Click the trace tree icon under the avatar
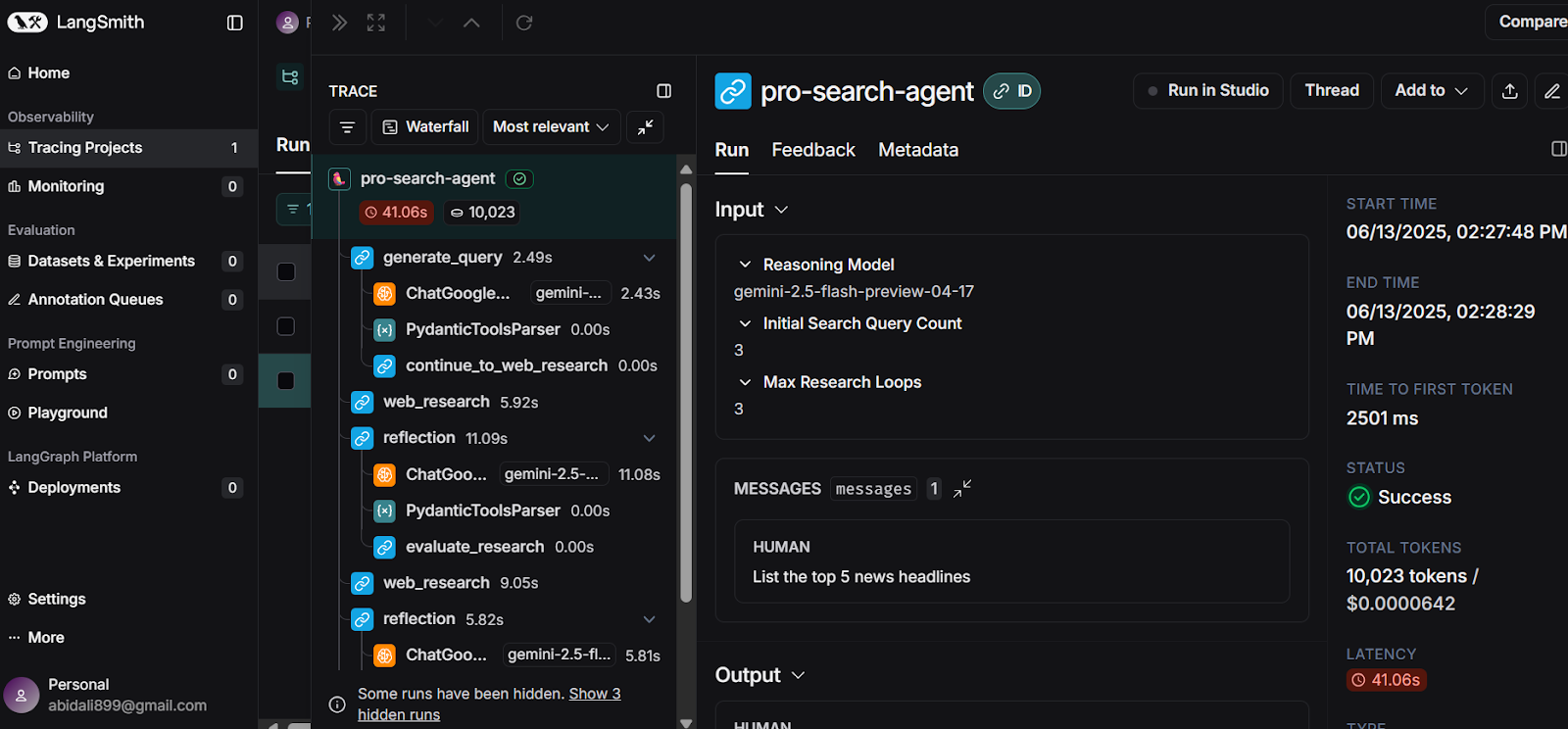Screen dimensions: 1568x729 290,76
